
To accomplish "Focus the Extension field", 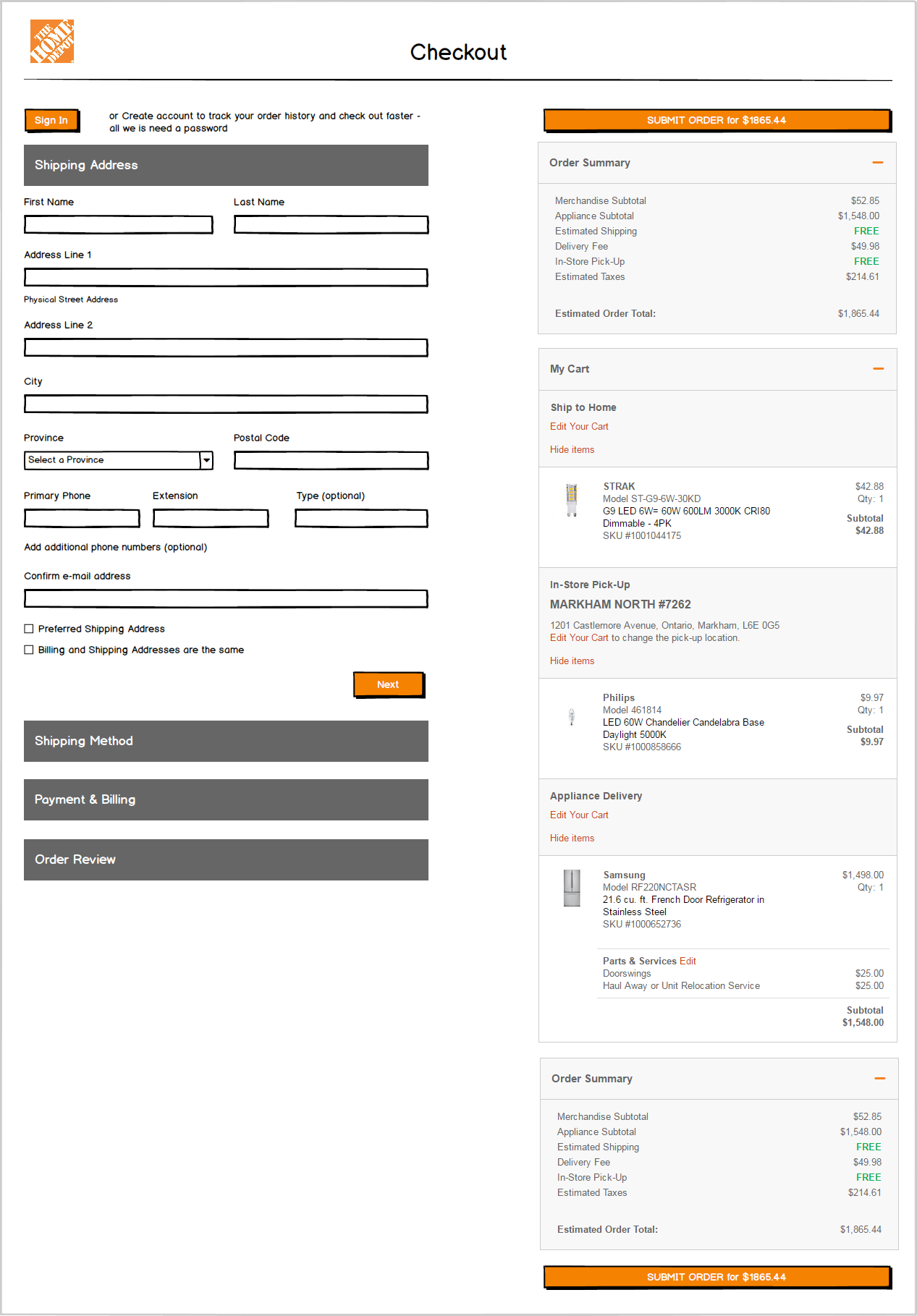I will (211, 519).
